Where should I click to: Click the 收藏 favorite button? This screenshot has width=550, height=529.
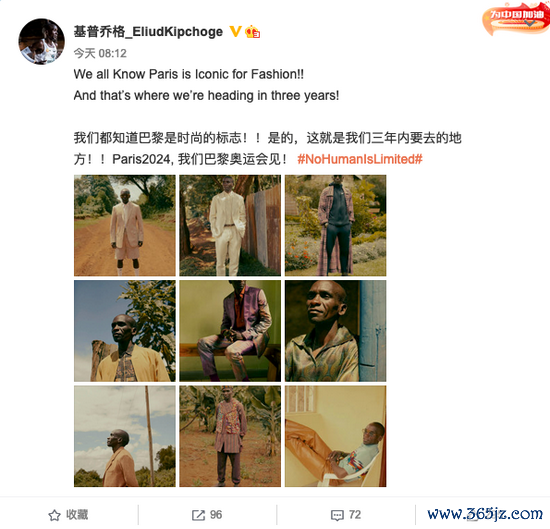coord(68,515)
